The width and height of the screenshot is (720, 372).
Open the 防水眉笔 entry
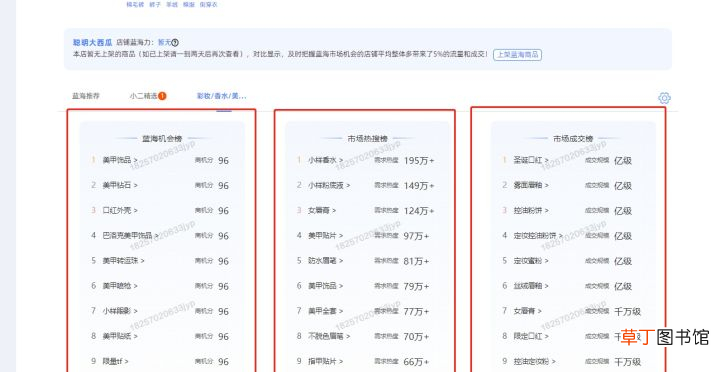[326, 260]
